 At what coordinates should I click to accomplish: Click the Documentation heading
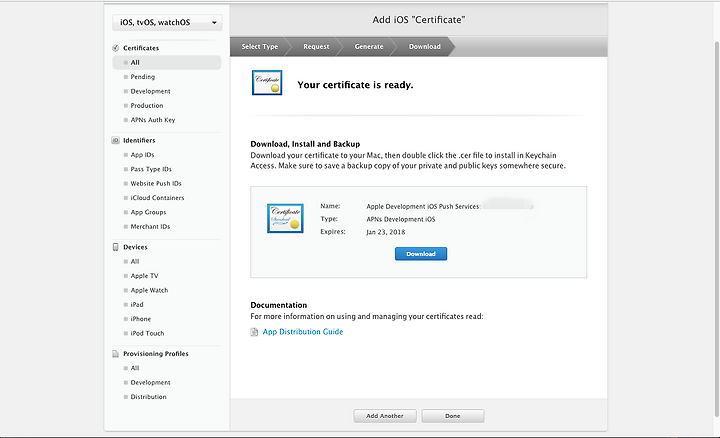[278, 305]
